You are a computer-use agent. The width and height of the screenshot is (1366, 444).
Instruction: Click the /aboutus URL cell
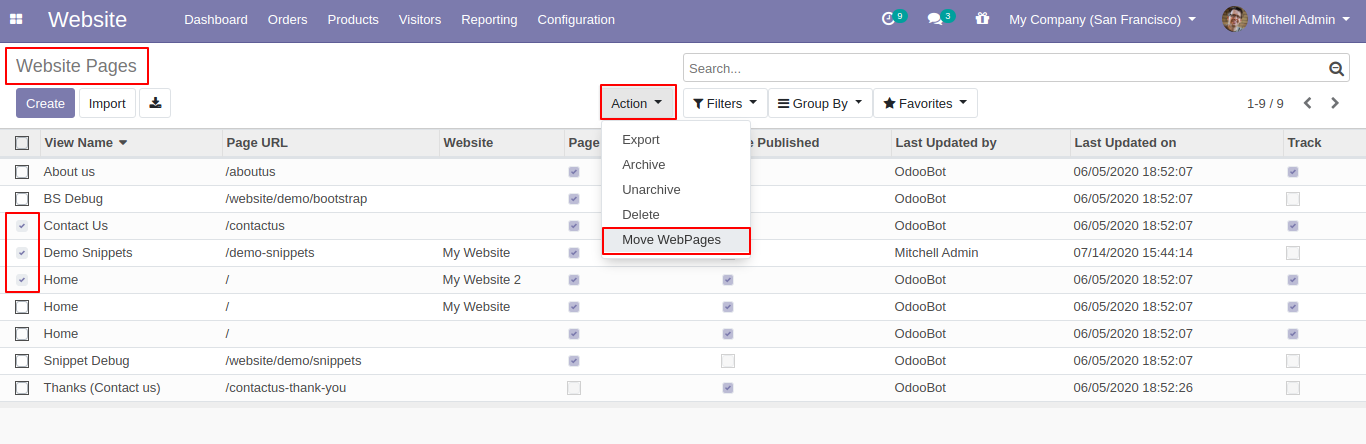[250, 172]
